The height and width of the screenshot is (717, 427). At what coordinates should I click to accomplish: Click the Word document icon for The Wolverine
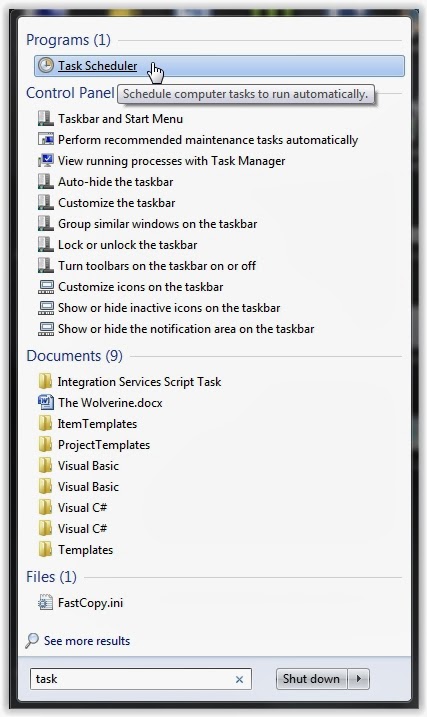tap(45, 402)
